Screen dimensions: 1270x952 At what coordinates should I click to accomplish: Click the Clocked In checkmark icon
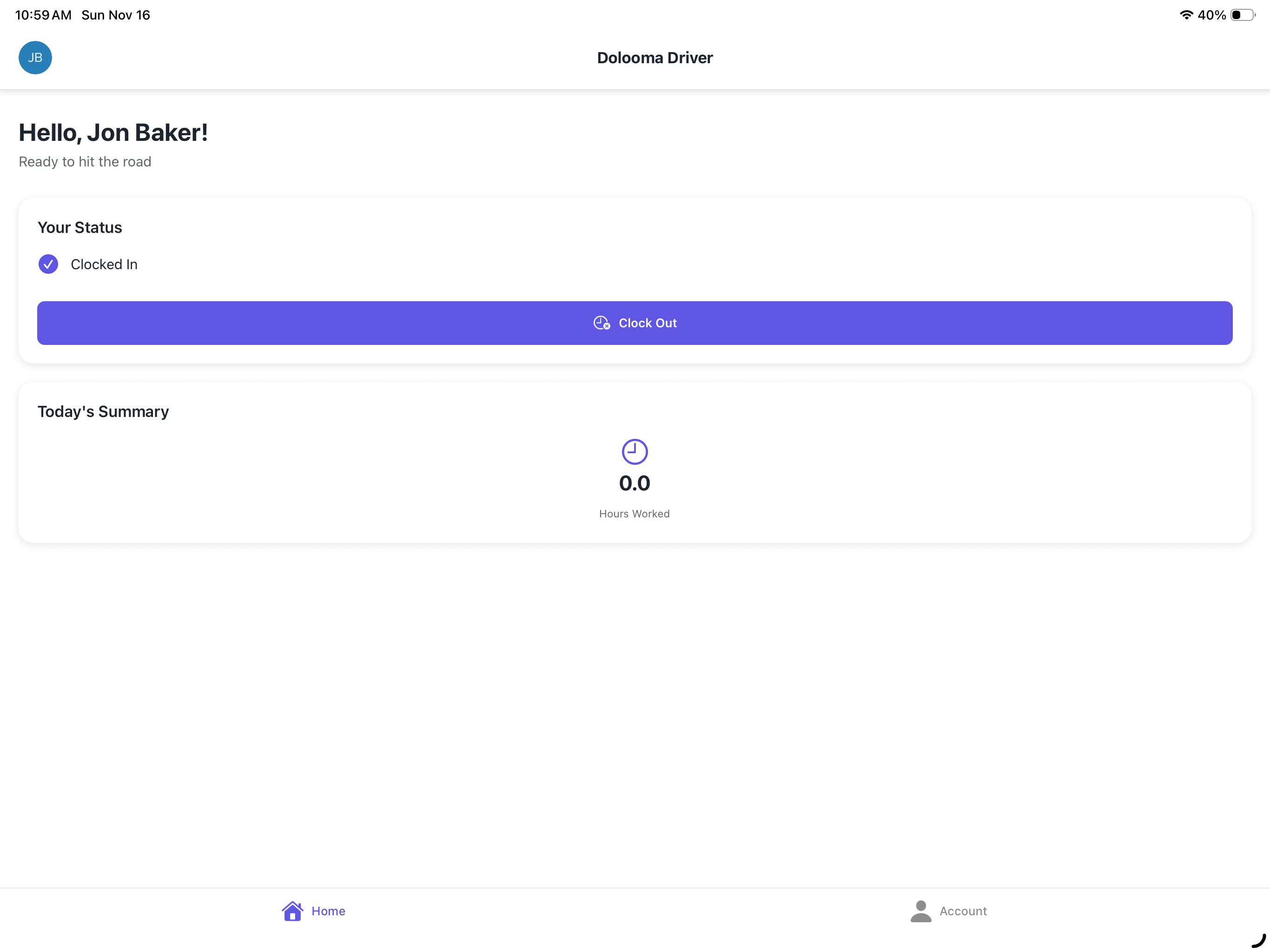pyautogui.click(x=48, y=264)
